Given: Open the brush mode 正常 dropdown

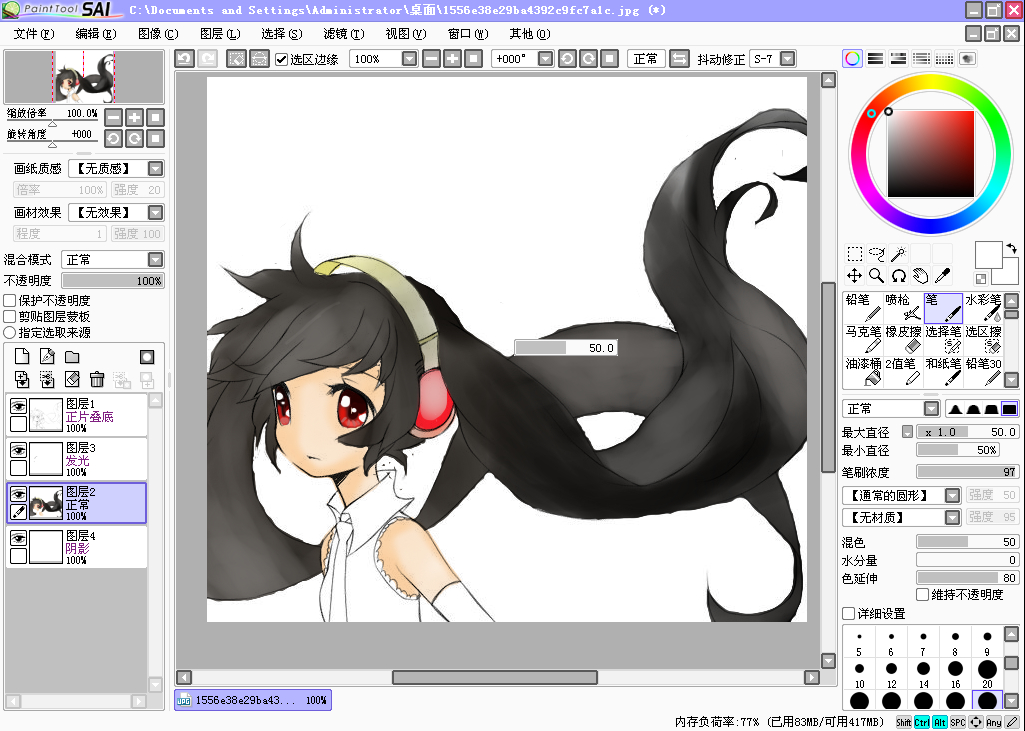Looking at the screenshot, I should point(932,409).
